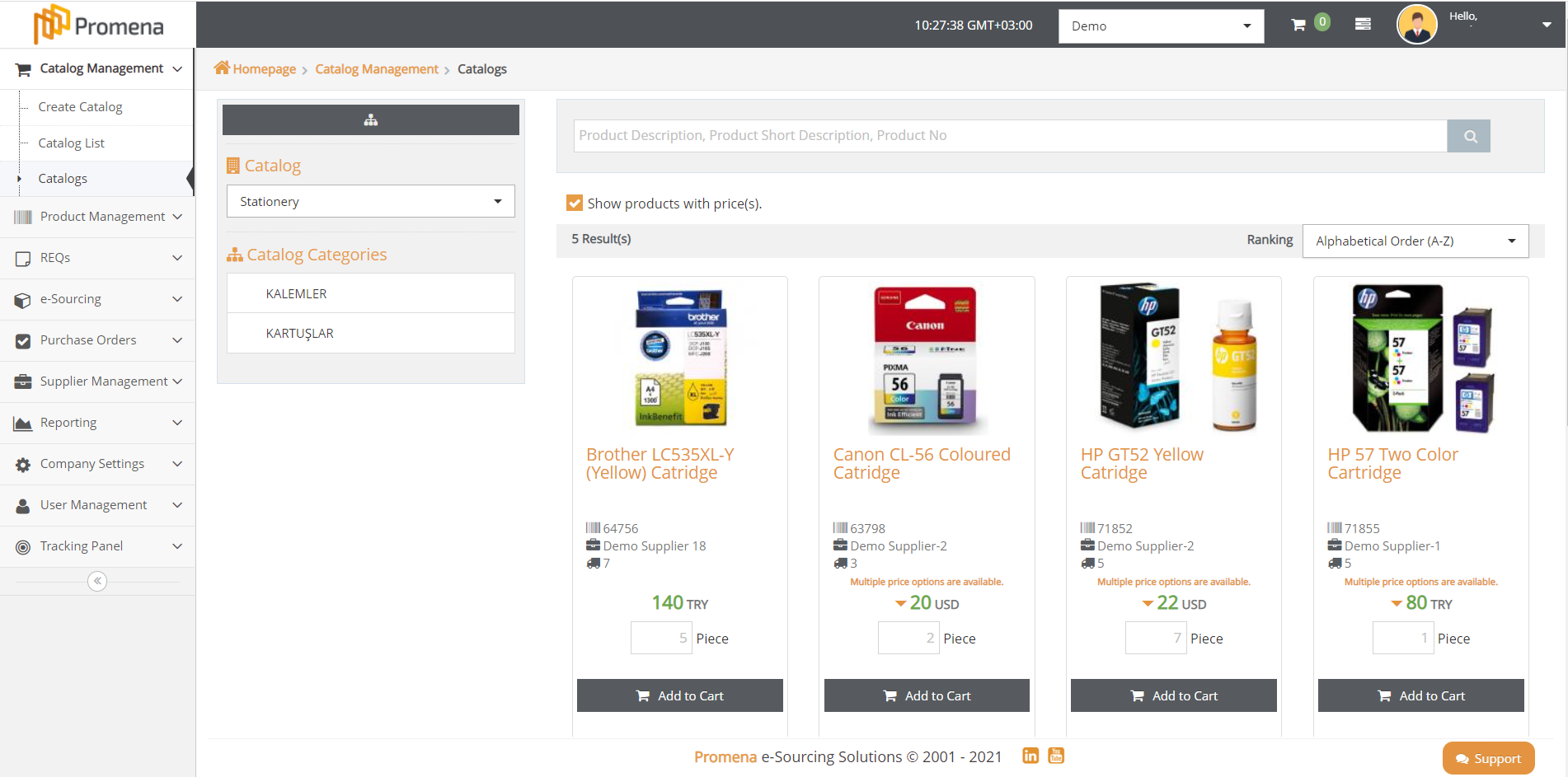Click the Product Management barcode icon

point(23,217)
